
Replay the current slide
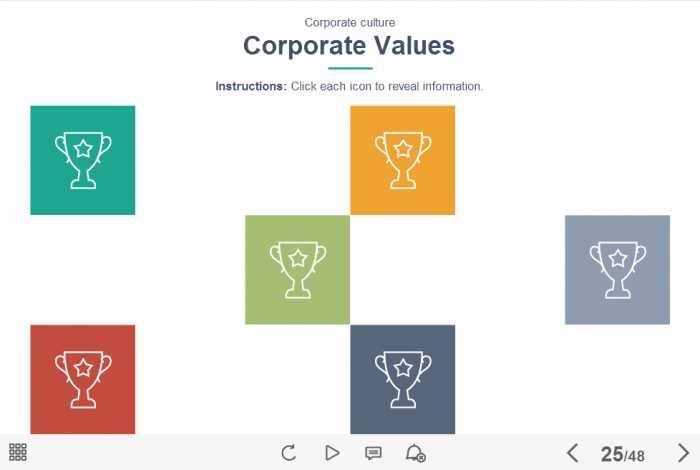click(x=289, y=453)
